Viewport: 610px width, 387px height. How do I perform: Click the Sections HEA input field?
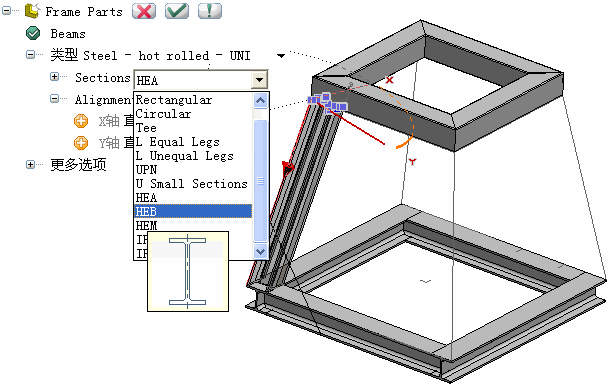193,81
